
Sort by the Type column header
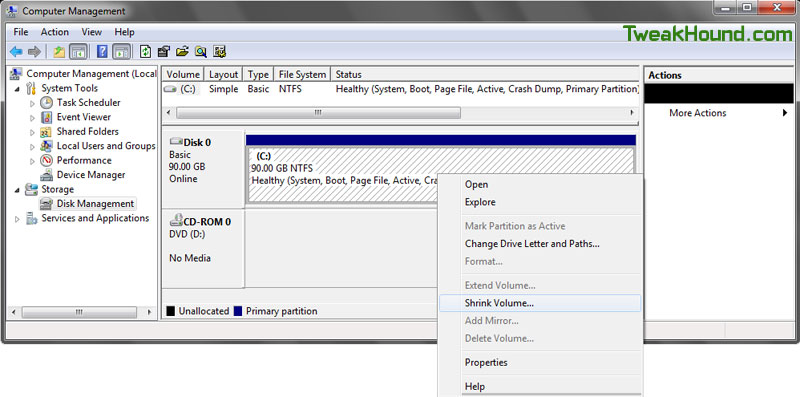click(258, 75)
